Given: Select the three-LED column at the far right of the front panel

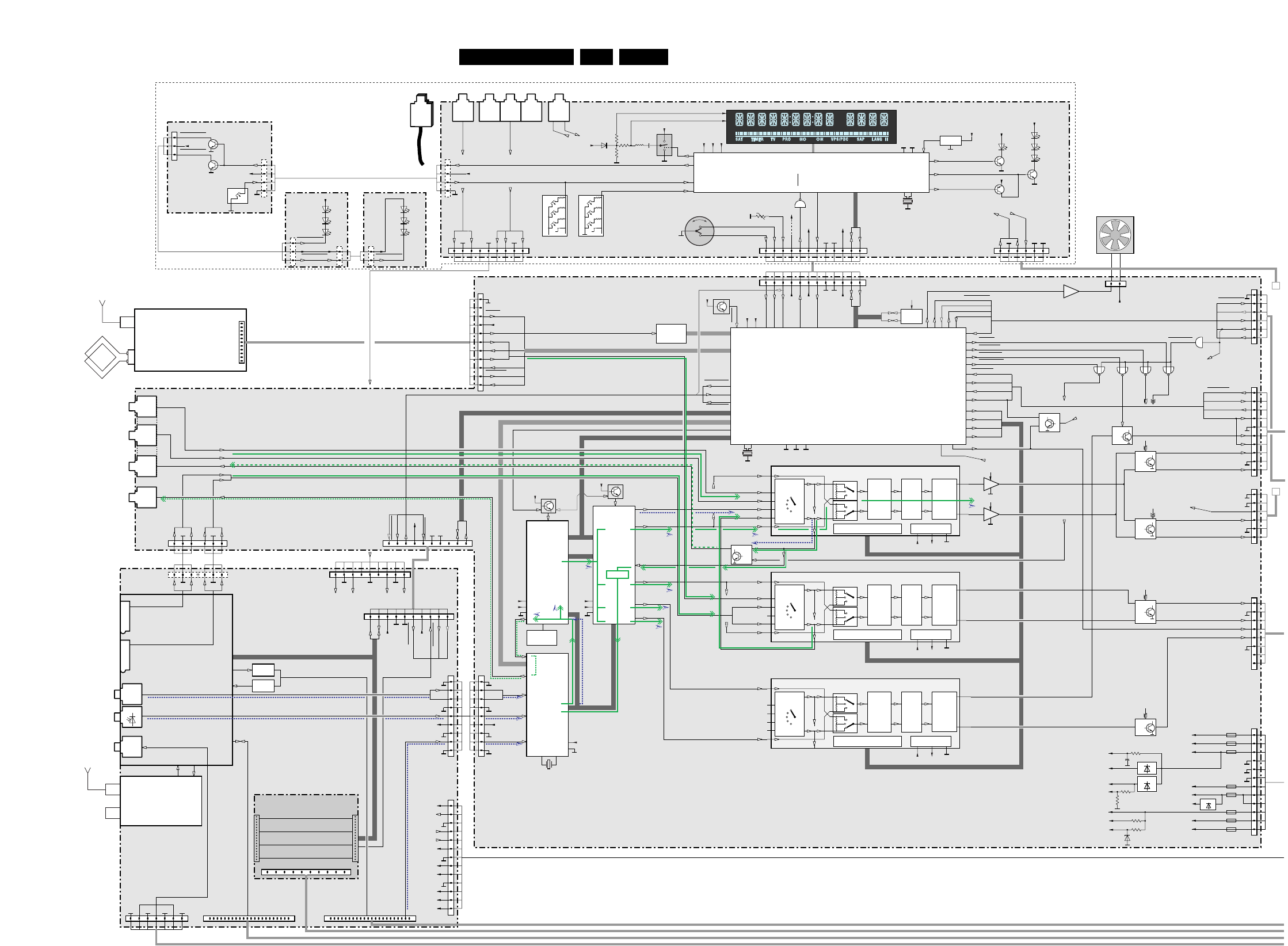Looking at the screenshot, I should 1035,147.
